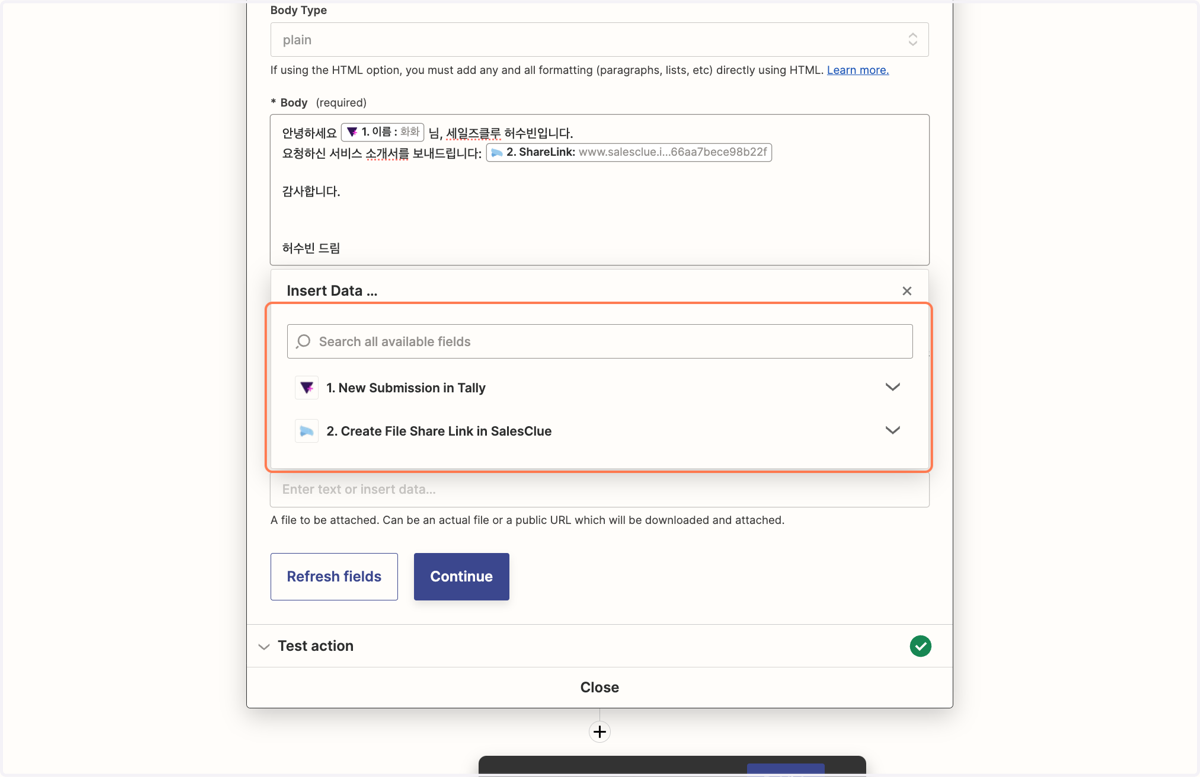Click the green checkmark status icon
Screen dimensions: 1200x777
tap(921, 646)
